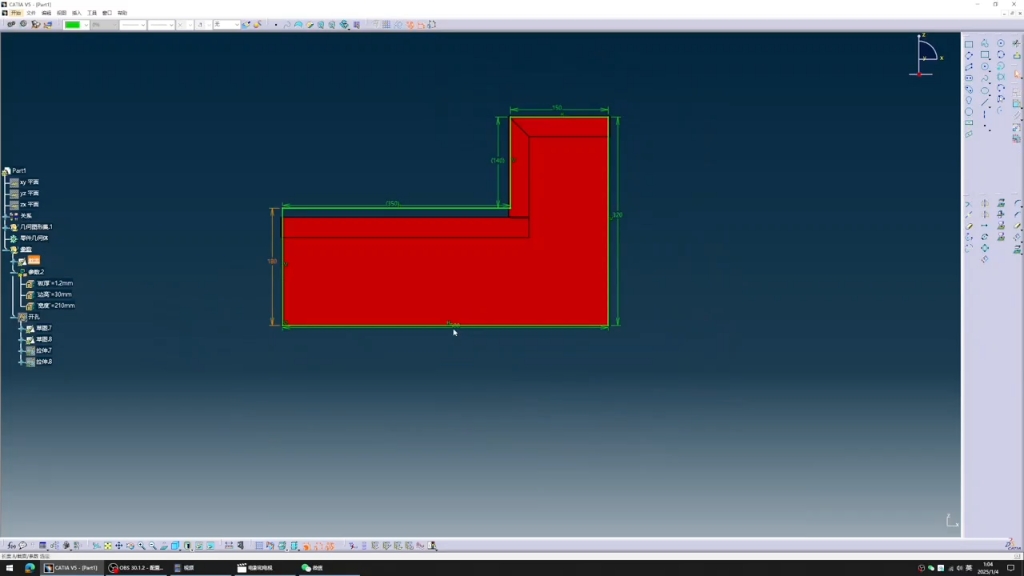The image size is (1024, 576).
Task: Open the 开始 (Start) menu
Action: (x=16, y=13)
